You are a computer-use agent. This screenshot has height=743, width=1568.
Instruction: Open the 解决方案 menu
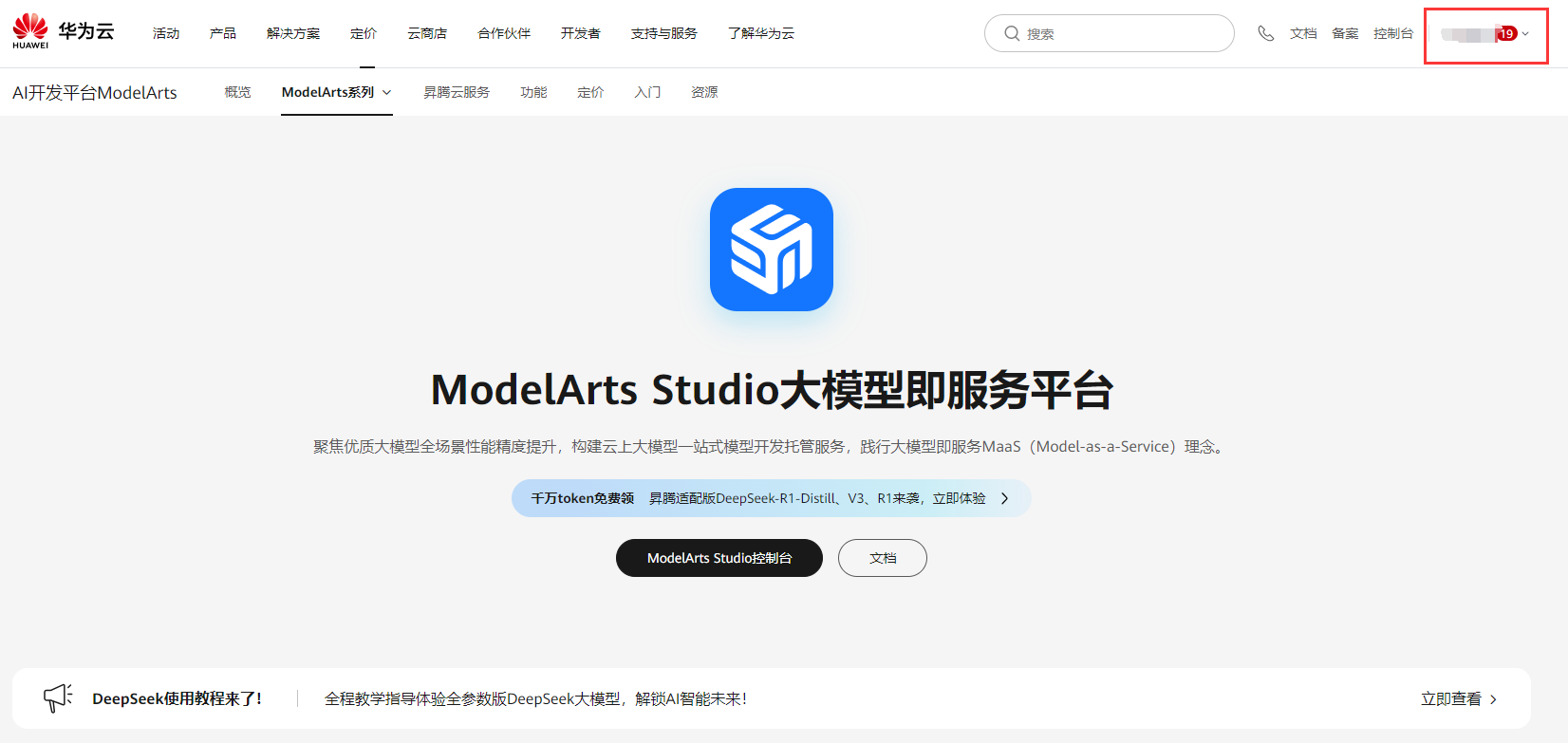coord(293,33)
